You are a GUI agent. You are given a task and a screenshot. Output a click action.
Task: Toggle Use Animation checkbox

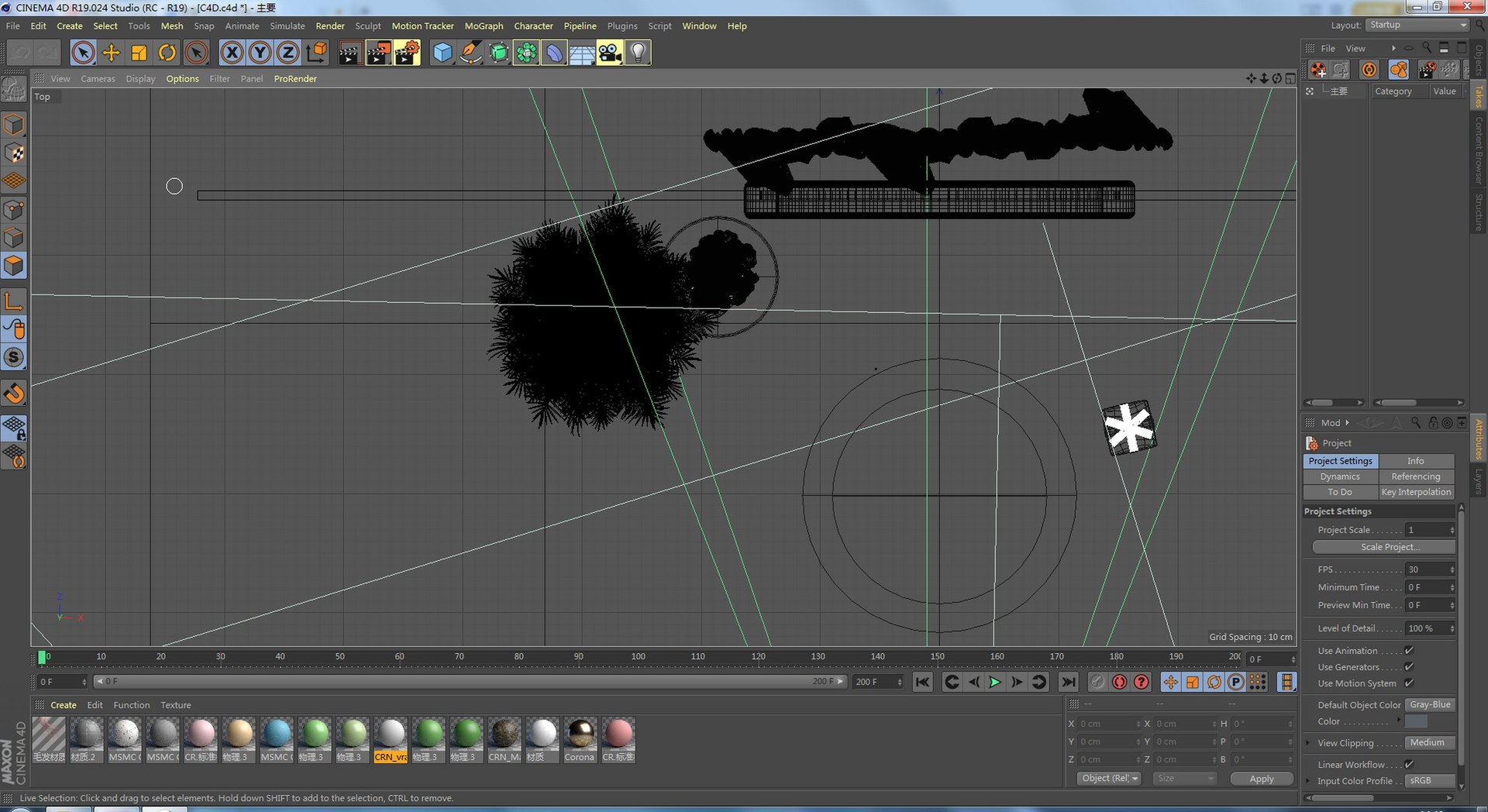point(1409,651)
